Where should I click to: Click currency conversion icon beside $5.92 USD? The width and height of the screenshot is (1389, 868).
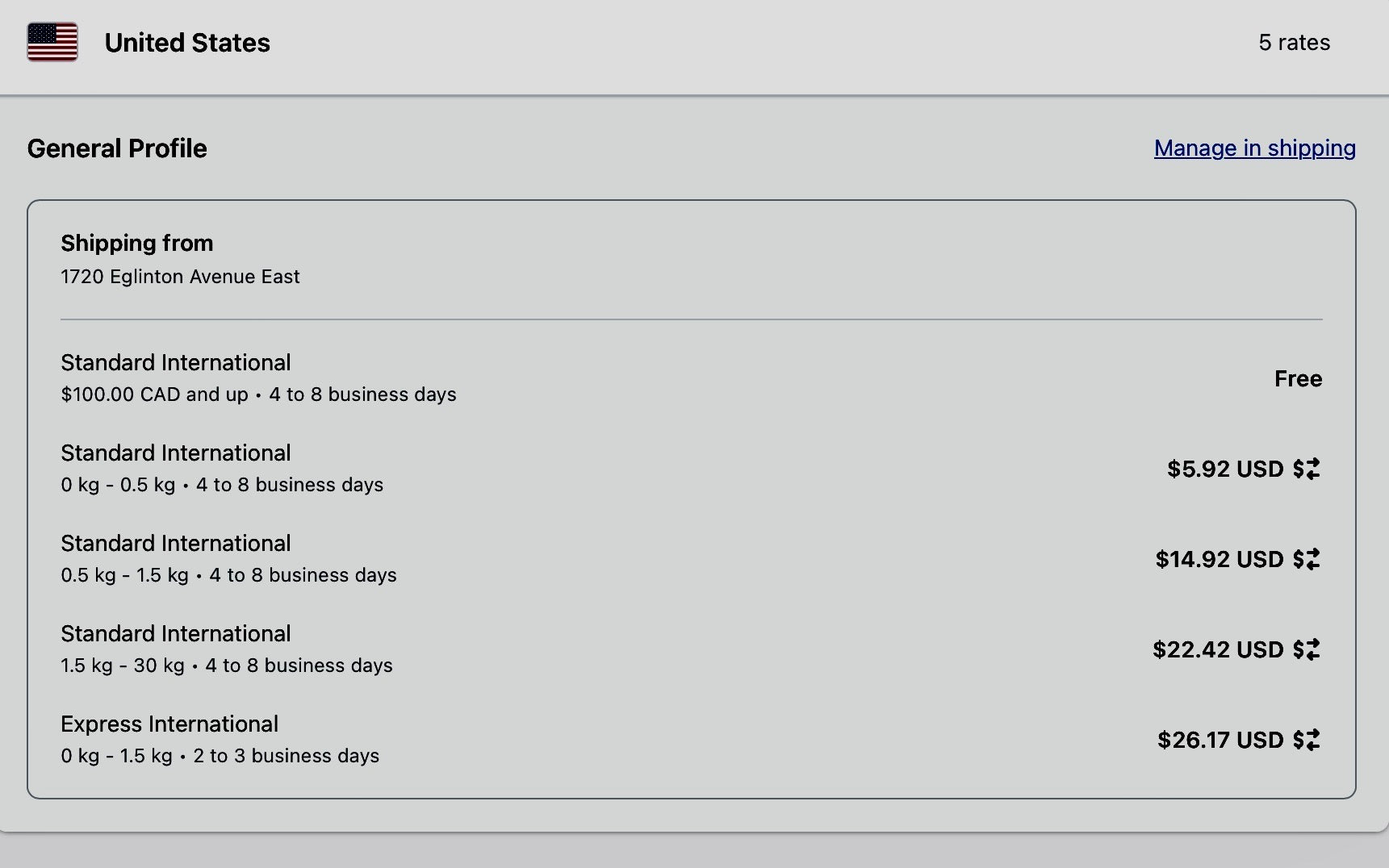1307,469
